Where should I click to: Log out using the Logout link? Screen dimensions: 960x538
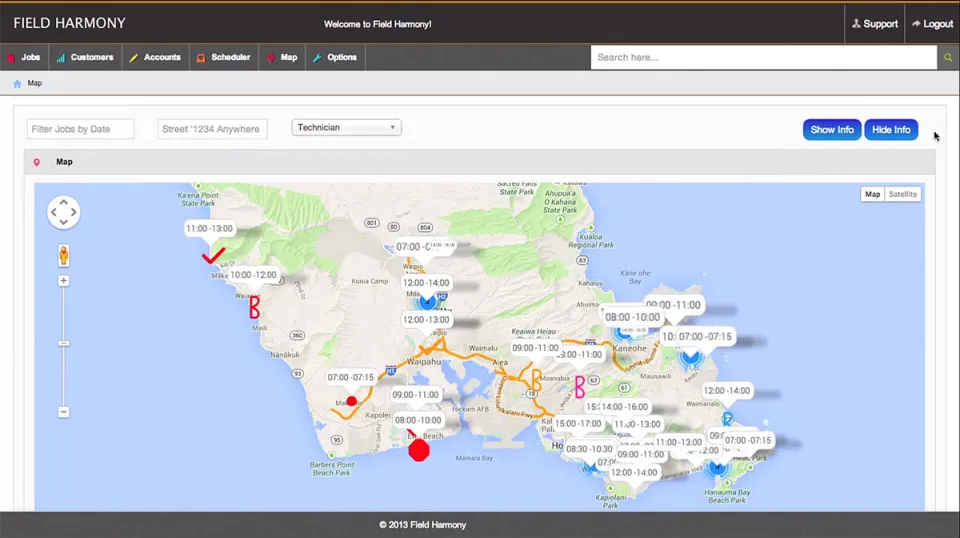click(x=932, y=24)
